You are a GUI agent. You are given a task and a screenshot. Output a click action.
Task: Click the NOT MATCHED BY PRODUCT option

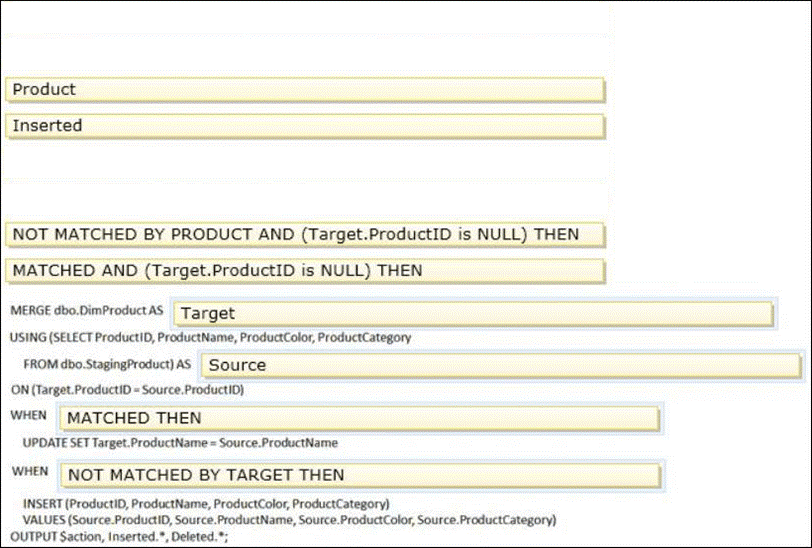point(305,234)
